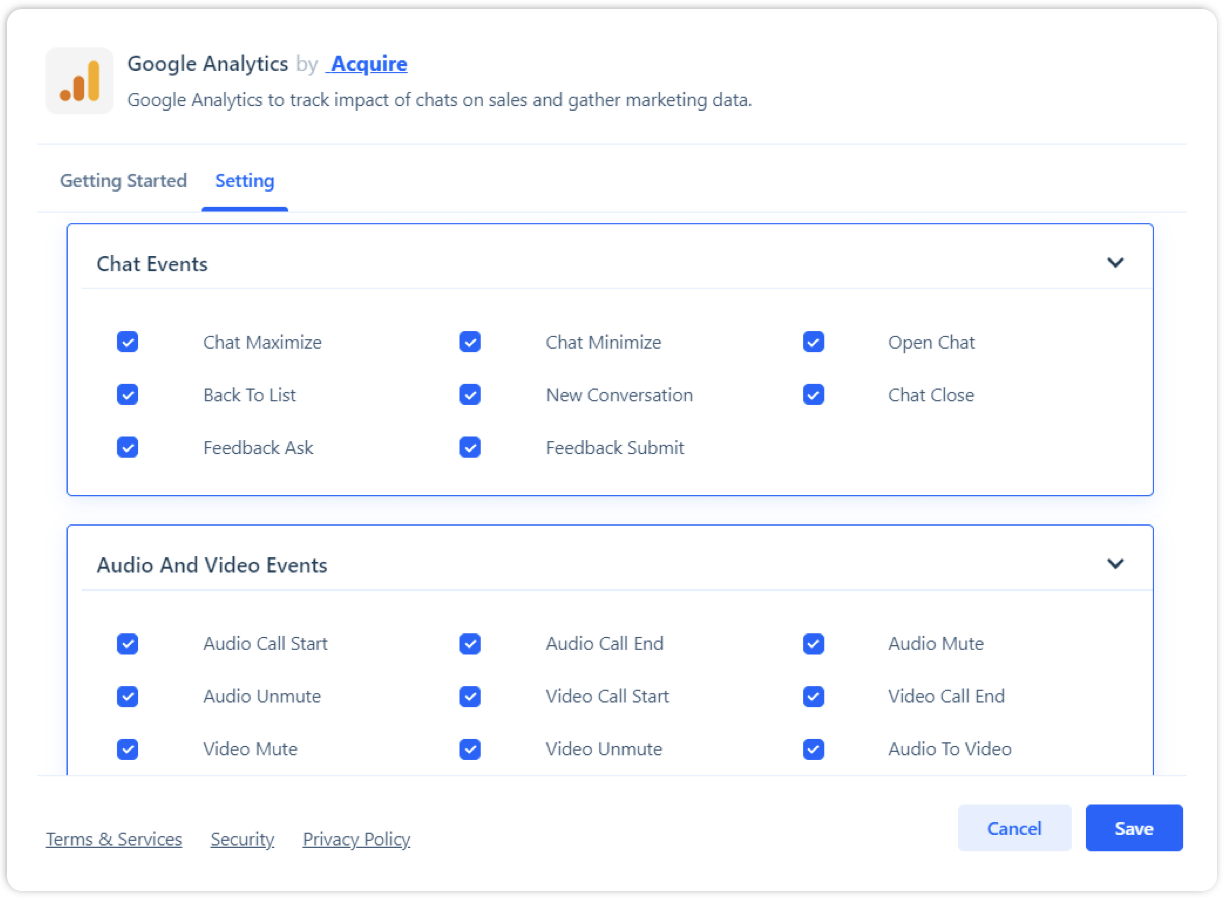Uncheck the Feedback Submit checkbox
The height and width of the screenshot is (900, 1224).
(470, 448)
